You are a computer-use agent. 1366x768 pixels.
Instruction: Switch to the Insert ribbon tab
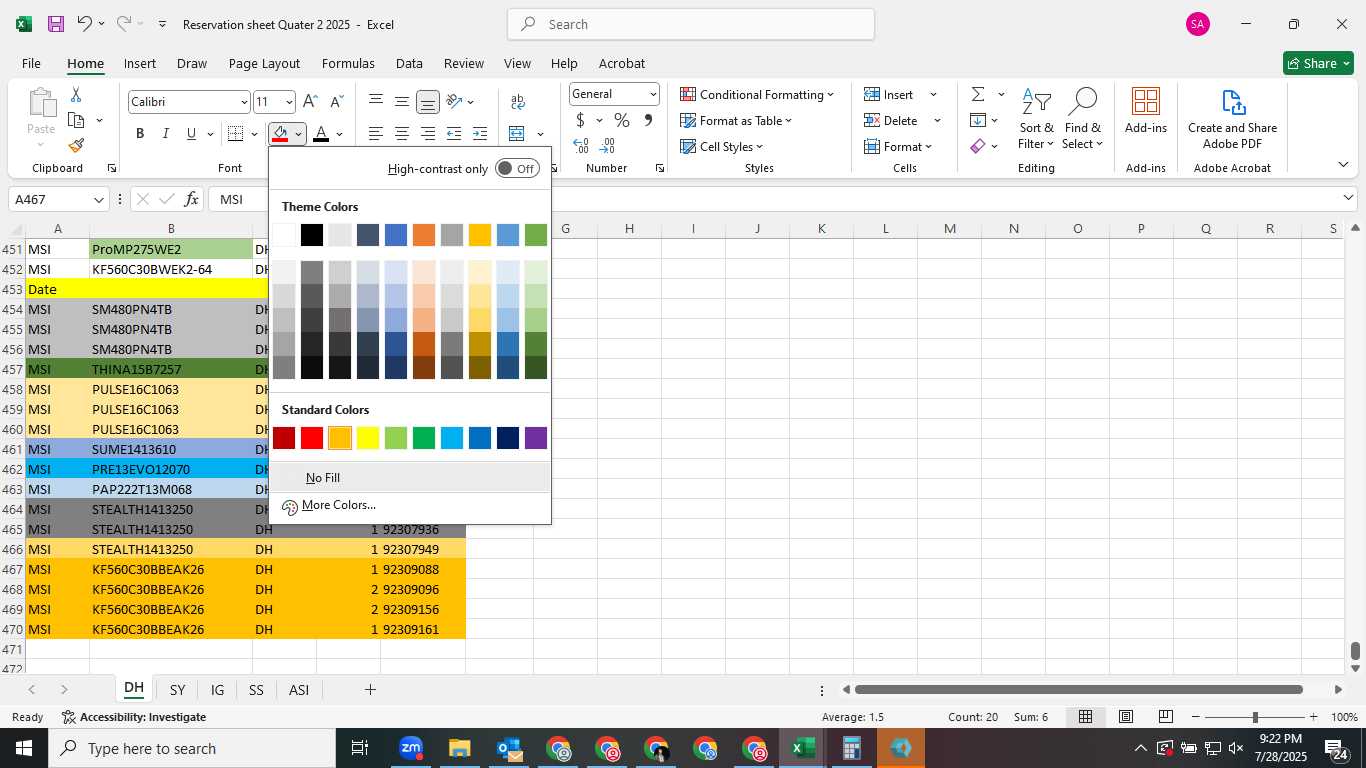point(140,63)
